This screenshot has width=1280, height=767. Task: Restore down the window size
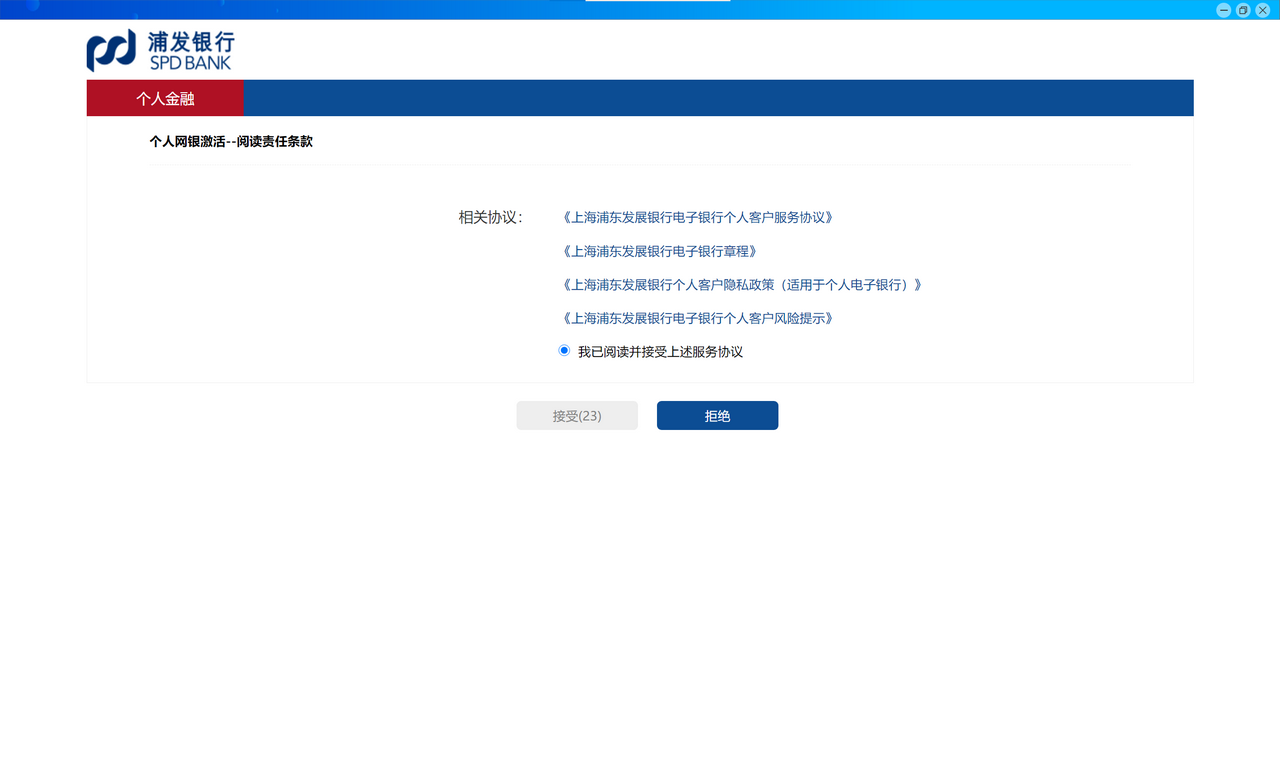pyautogui.click(x=1243, y=10)
